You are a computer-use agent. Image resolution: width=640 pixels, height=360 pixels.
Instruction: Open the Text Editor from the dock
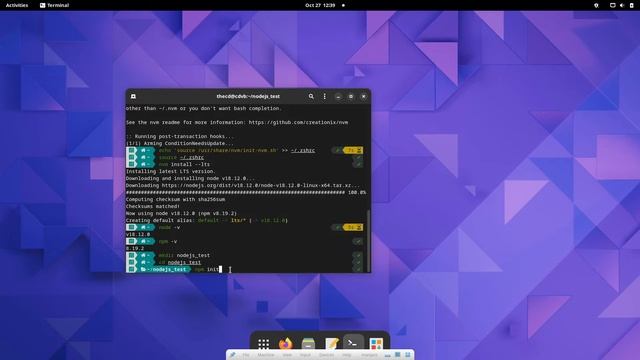tap(331, 344)
